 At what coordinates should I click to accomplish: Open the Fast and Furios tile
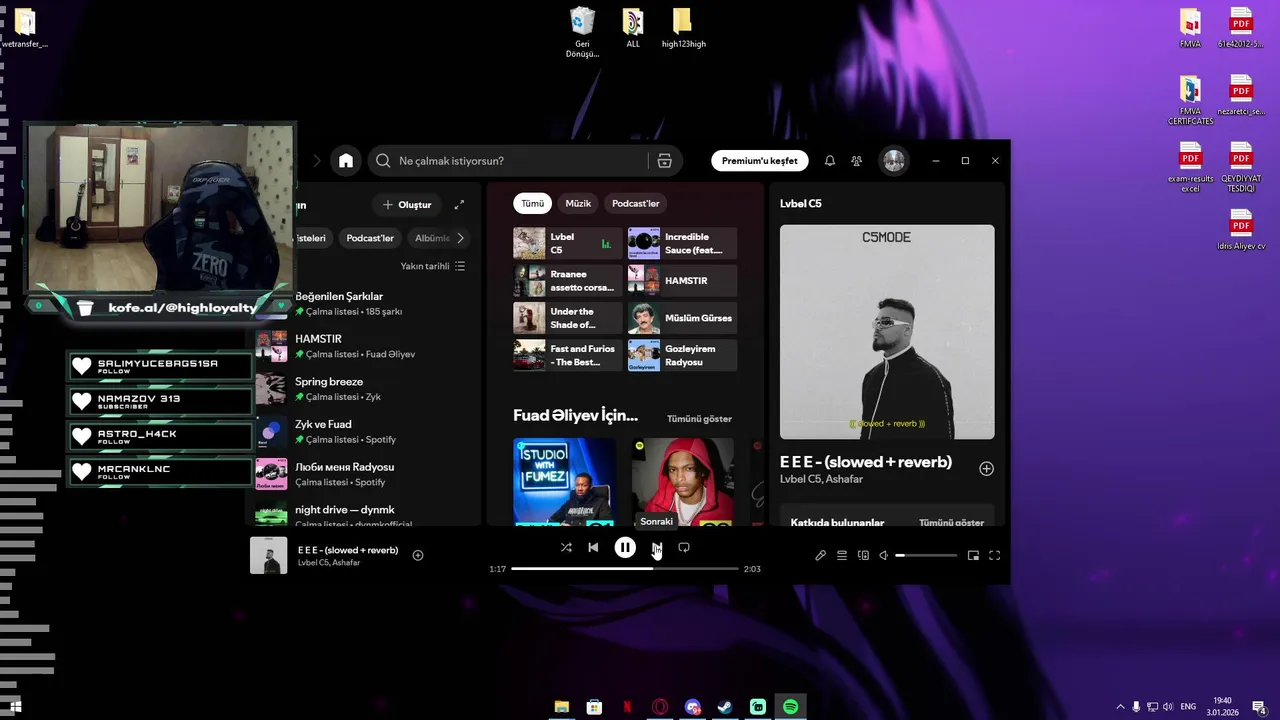pyautogui.click(x=568, y=355)
